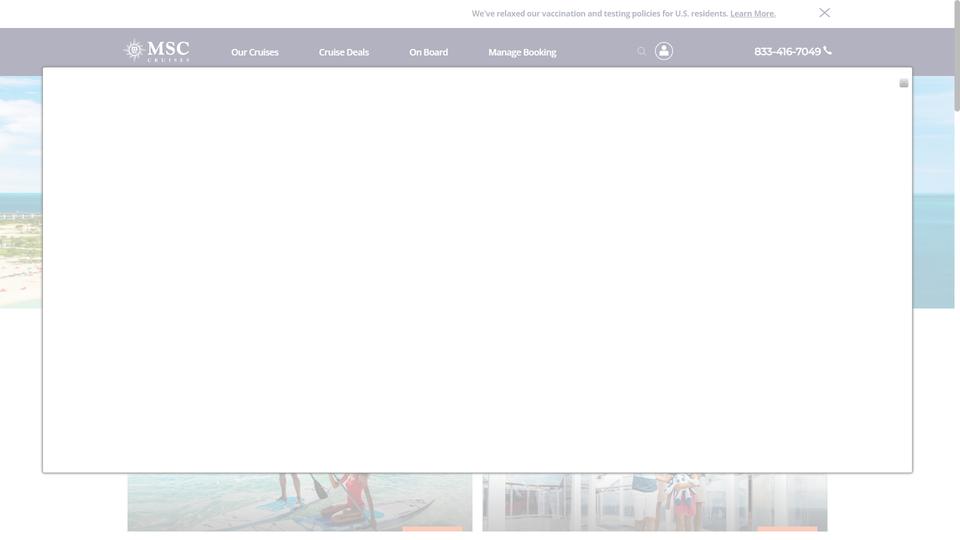Open the Manage Booking menu
Image resolution: width=960 pixels, height=540 pixels.
tap(522, 52)
